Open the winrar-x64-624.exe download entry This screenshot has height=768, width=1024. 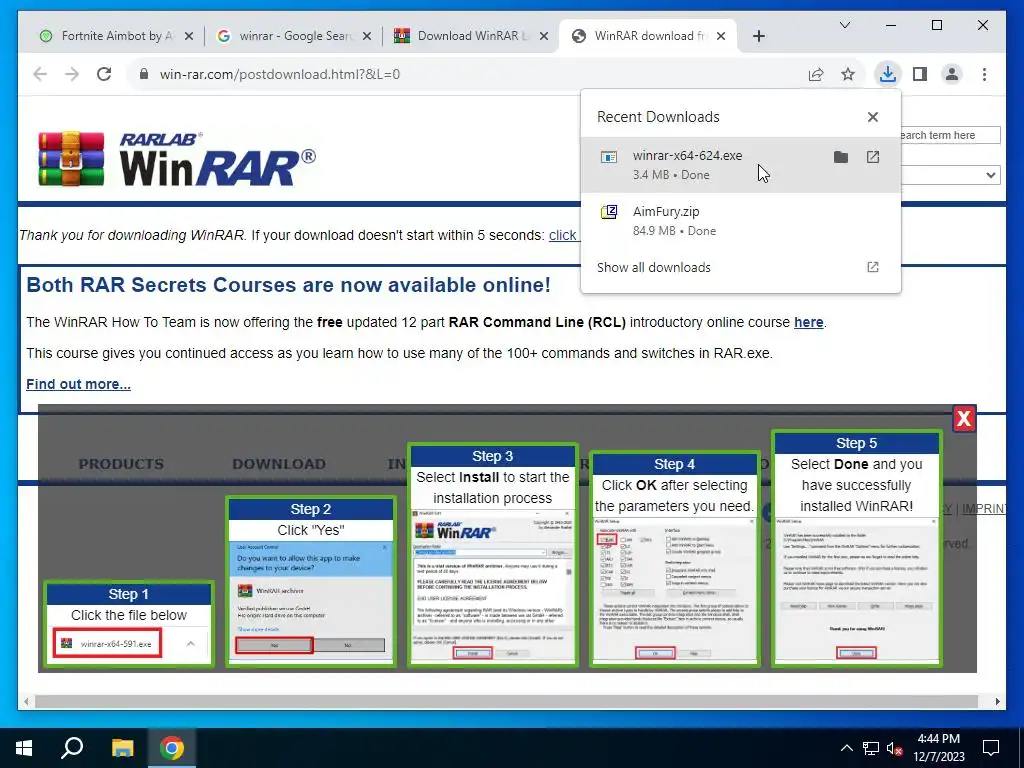click(741, 165)
